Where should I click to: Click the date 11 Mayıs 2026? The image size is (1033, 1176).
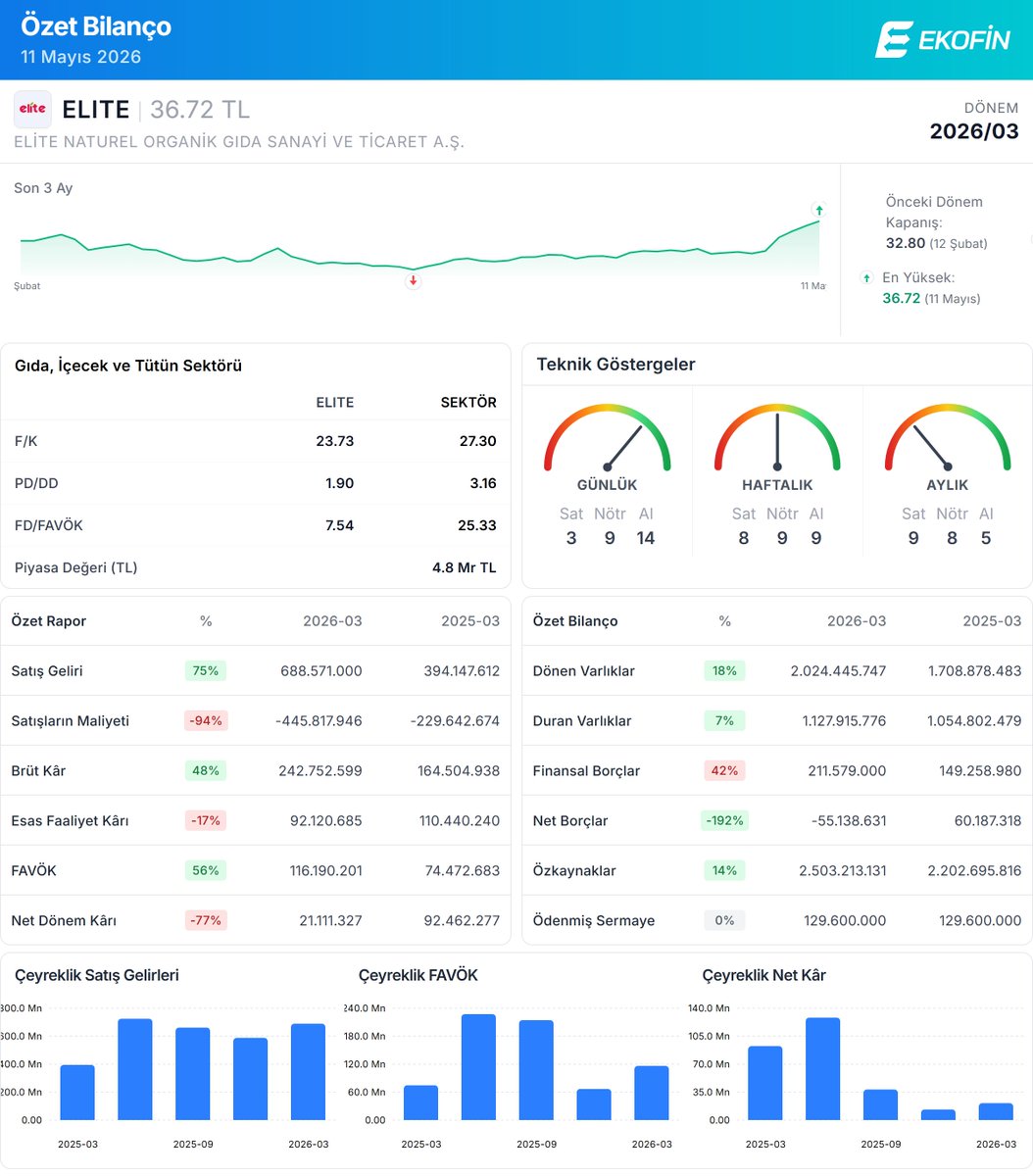coord(81,57)
